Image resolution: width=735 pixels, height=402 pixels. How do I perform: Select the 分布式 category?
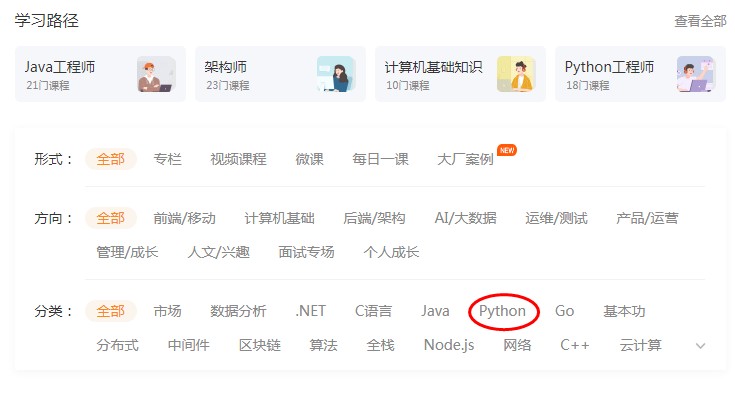click(x=117, y=345)
